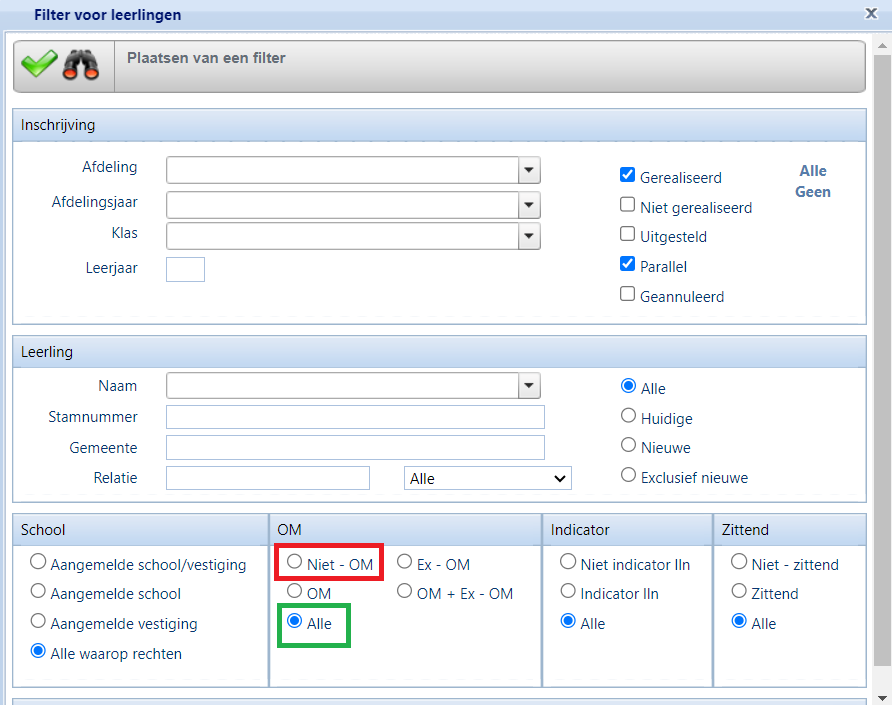Uncheck the Gerealiseerd checkbox
The image size is (892, 705).
click(x=628, y=176)
